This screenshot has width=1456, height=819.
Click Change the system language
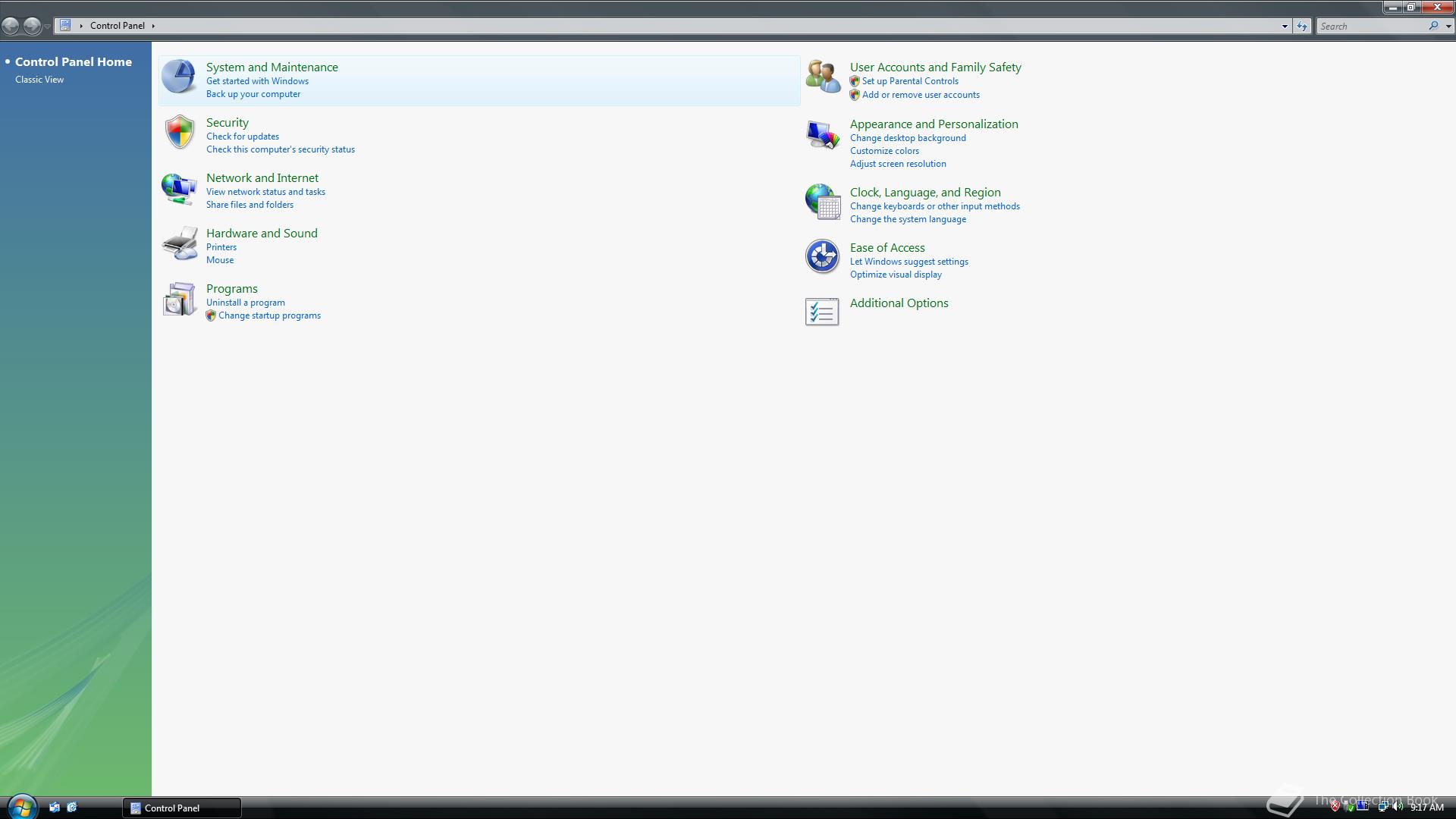[x=908, y=219]
